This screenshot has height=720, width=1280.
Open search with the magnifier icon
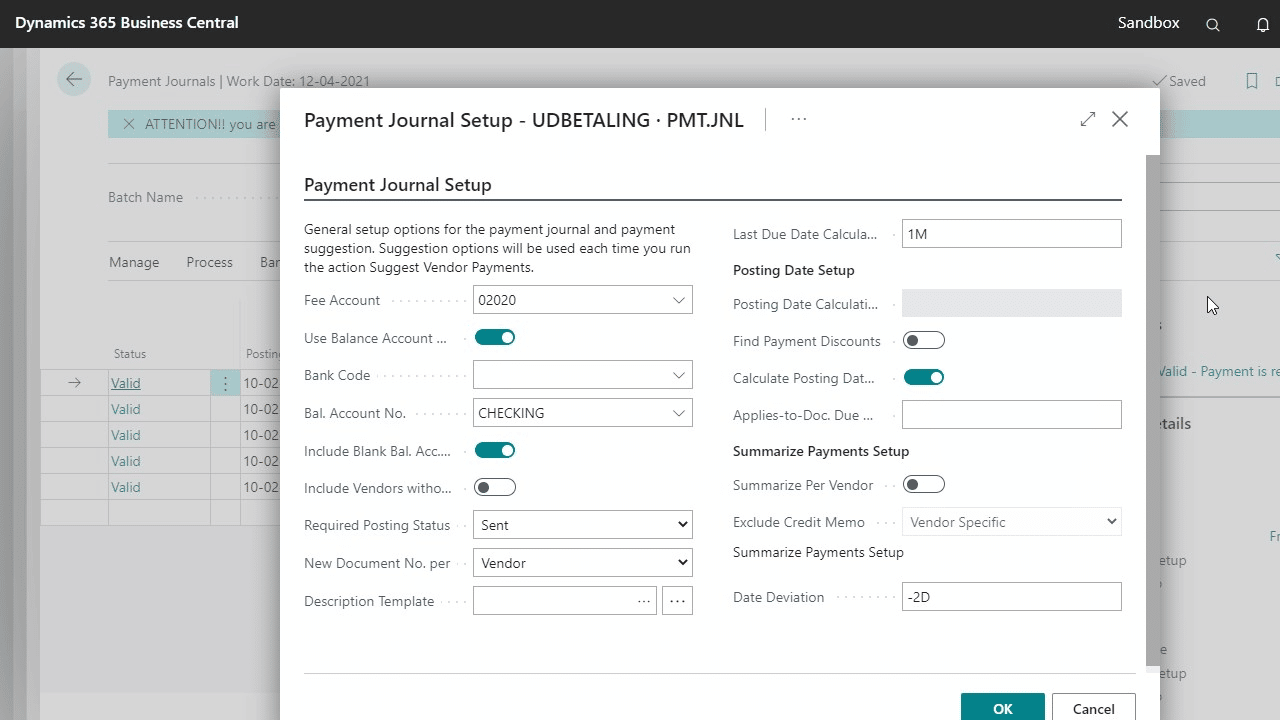pyautogui.click(x=1211, y=22)
